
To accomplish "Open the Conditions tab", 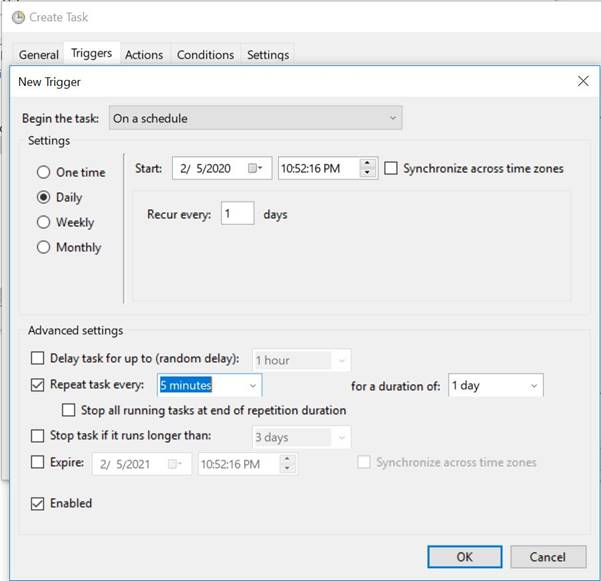I will [x=205, y=55].
